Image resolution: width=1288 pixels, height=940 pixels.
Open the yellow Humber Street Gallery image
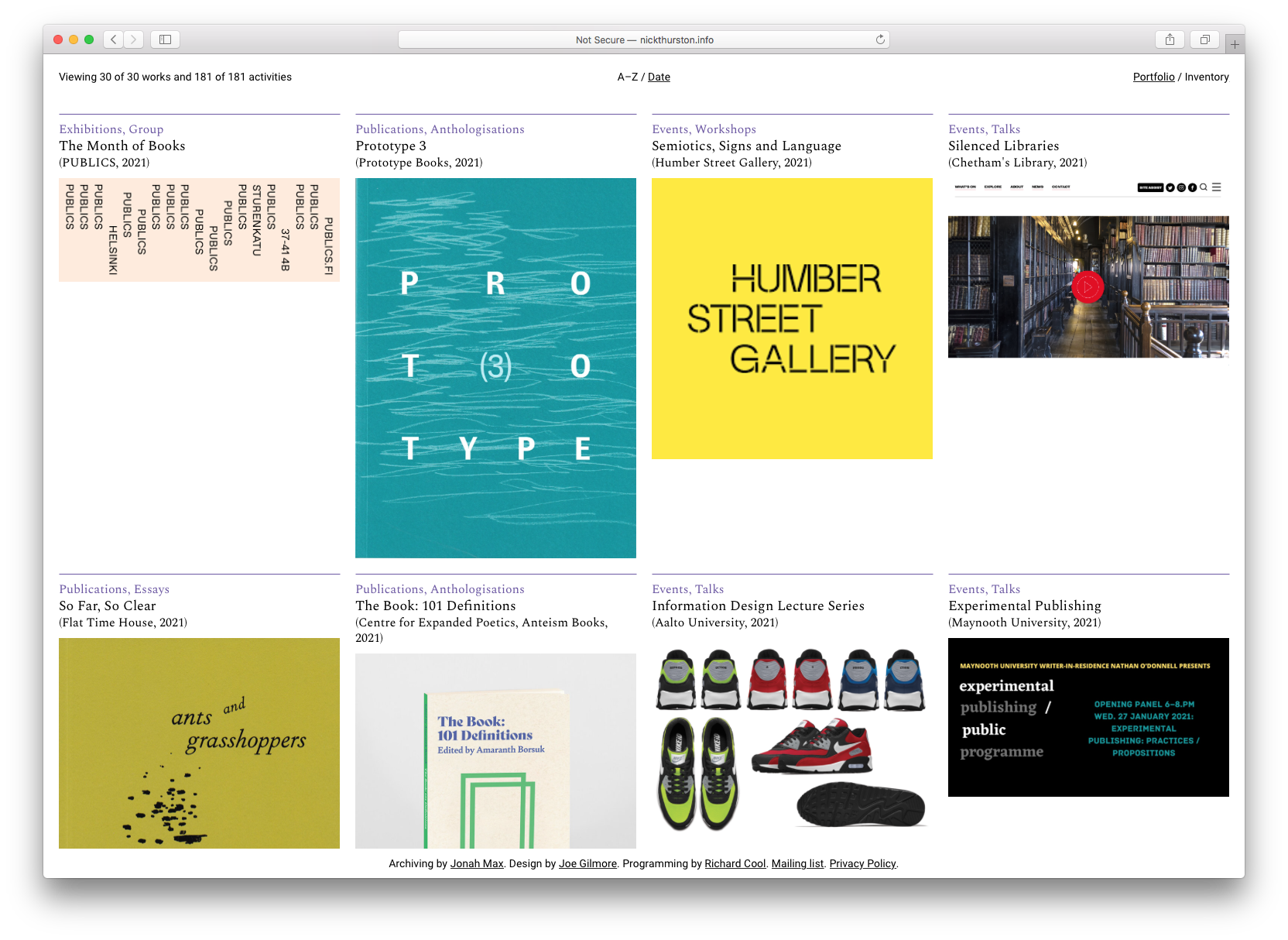(792, 318)
